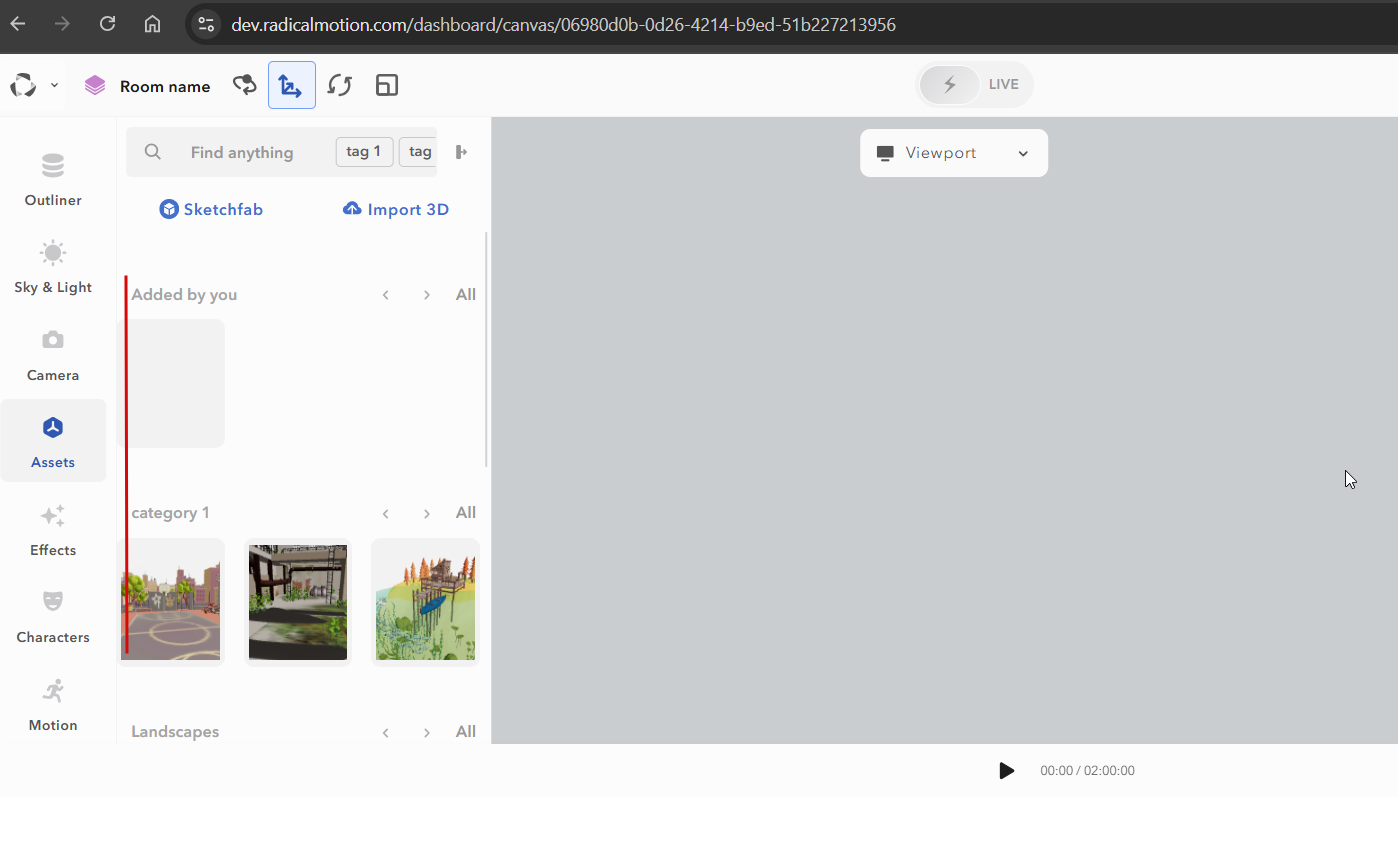This screenshot has width=1398, height=858.
Task: Click the 00:00 / 02:00:00 timecode
Action: [x=1087, y=771]
